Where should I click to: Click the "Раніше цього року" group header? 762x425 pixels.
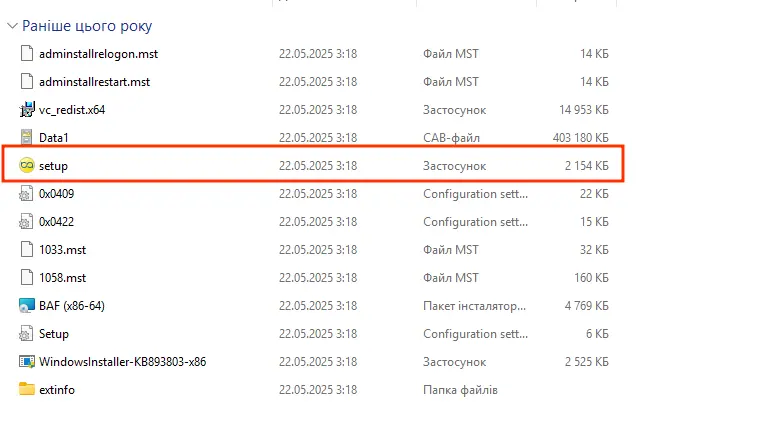(x=86, y=27)
